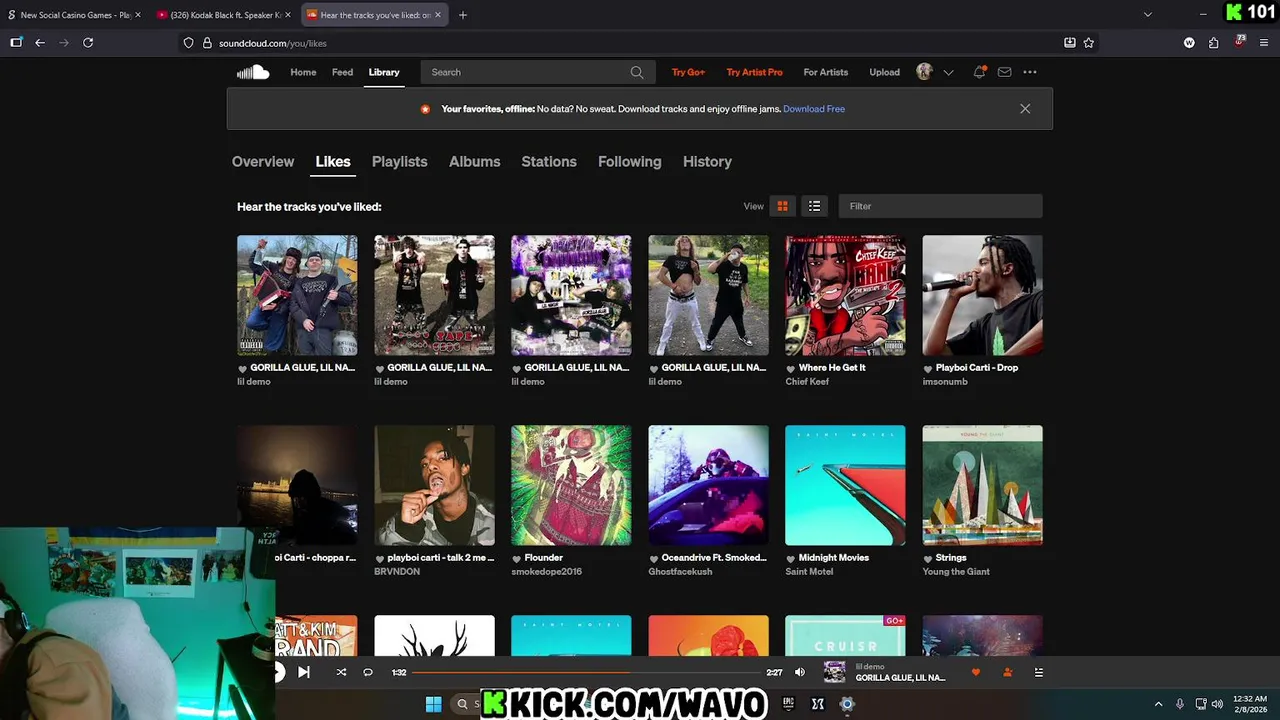Image resolution: width=1280 pixels, height=720 pixels.
Task: Bookmark this page with star icon
Action: [1089, 43]
